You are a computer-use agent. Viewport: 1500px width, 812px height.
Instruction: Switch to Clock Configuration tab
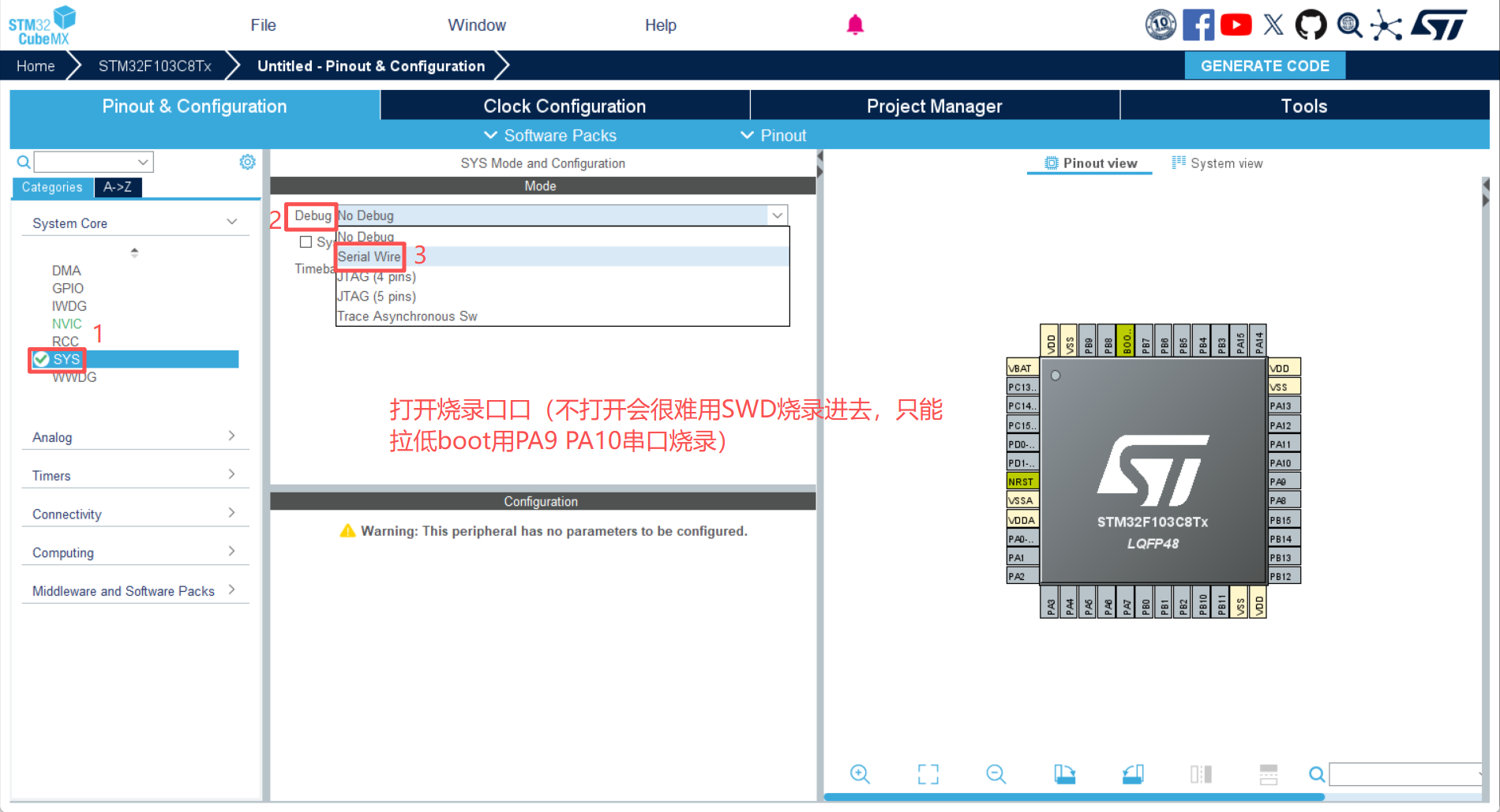[x=564, y=106]
